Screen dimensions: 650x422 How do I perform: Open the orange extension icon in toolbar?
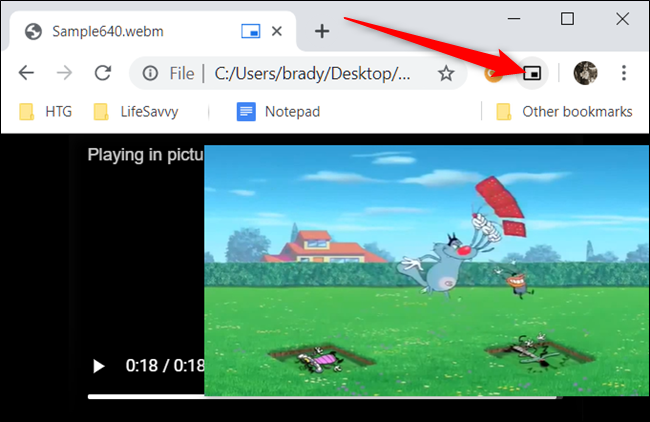[x=493, y=74]
